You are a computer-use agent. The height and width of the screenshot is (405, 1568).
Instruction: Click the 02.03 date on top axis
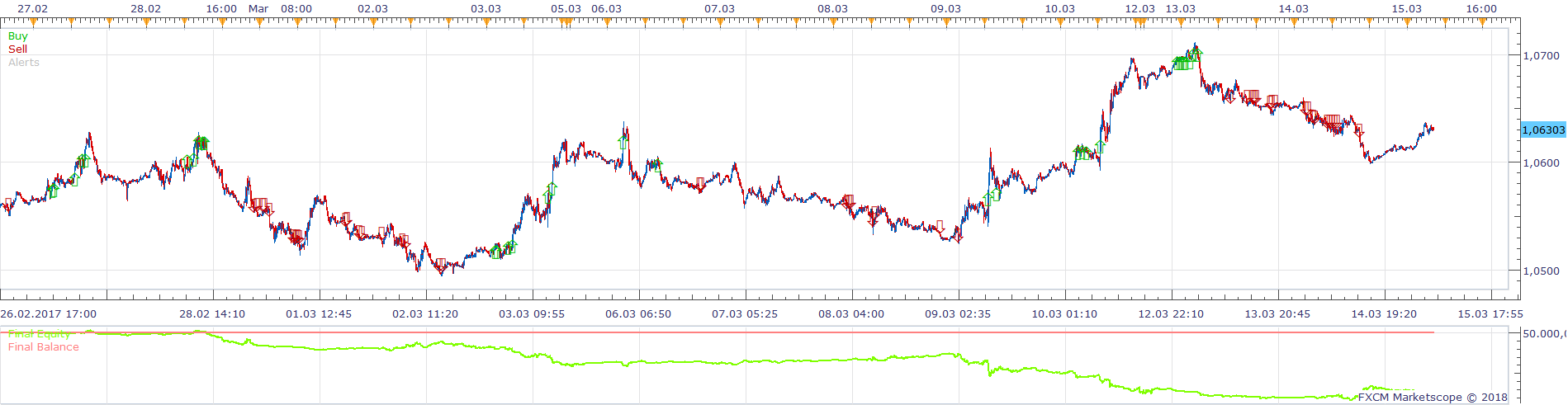[x=372, y=9]
